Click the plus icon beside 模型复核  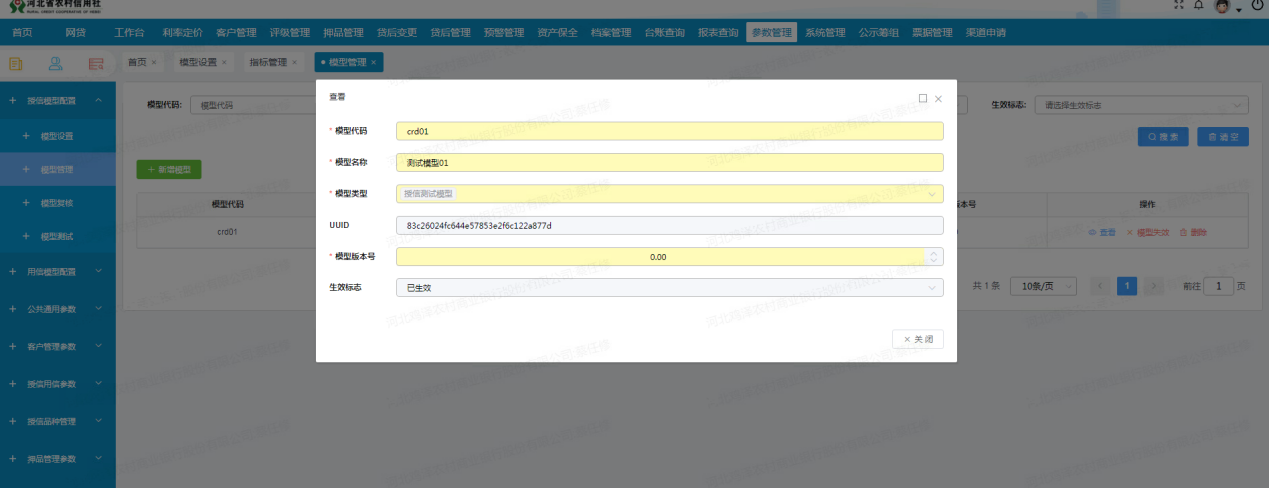click(25, 203)
